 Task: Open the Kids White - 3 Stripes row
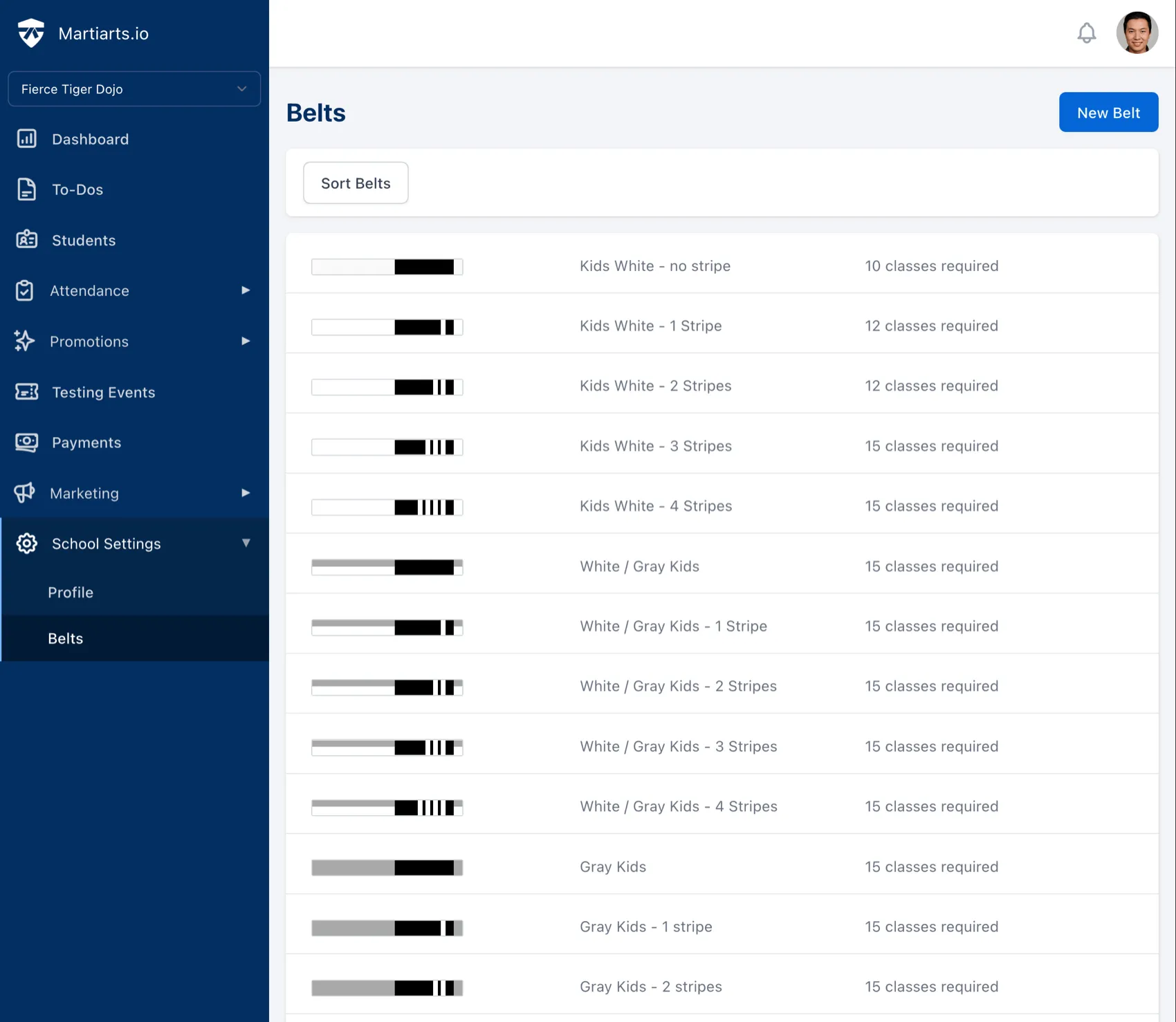coord(655,446)
